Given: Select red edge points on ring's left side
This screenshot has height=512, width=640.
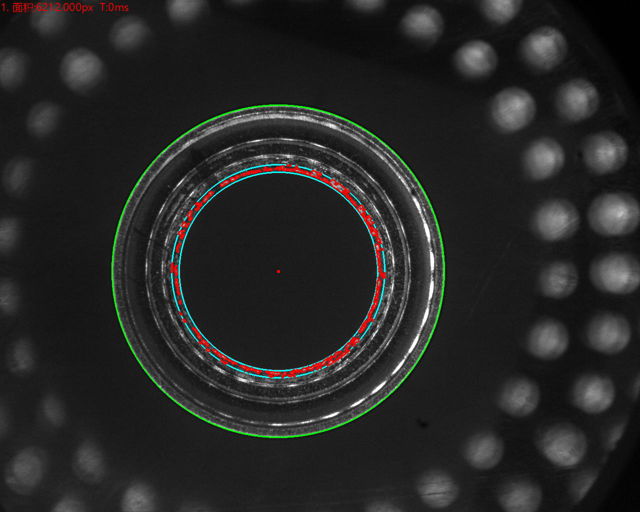Looking at the screenshot, I should (175, 270).
